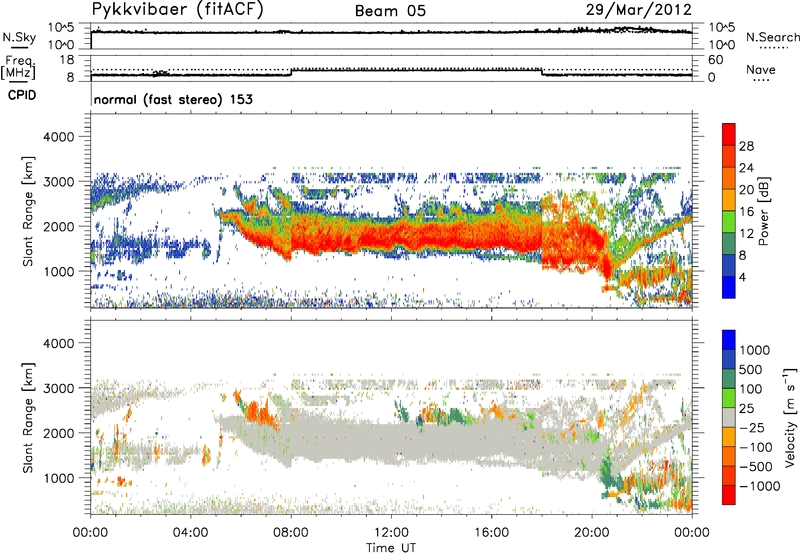Screen dimensions: 800x554
Task: Click the '16:00' time axis label
Action: pos(491,533)
